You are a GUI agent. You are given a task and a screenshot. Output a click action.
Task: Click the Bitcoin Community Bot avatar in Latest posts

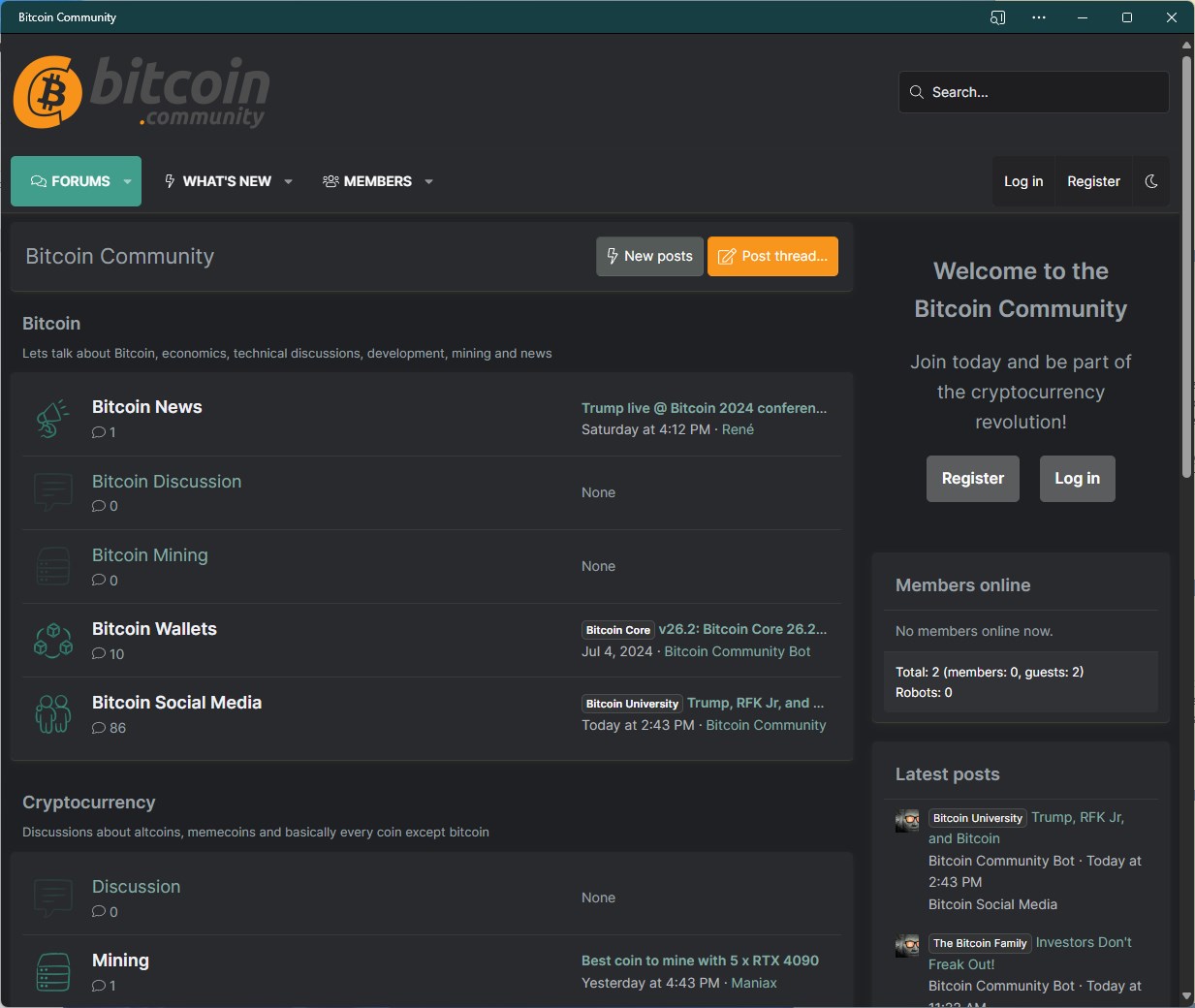pyautogui.click(x=907, y=820)
